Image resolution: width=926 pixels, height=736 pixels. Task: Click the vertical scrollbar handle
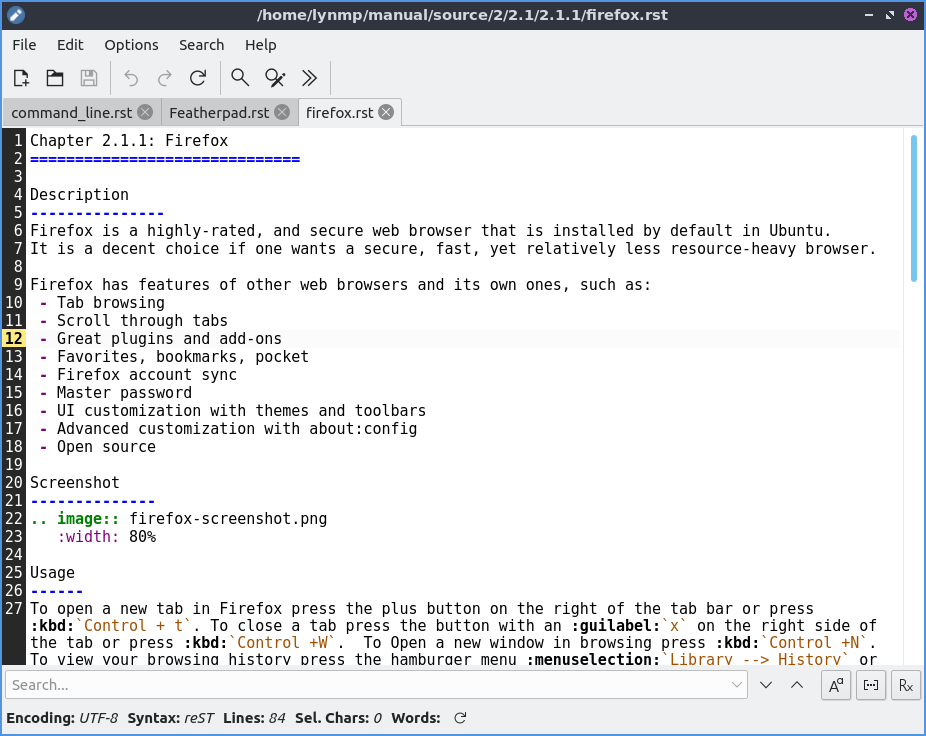[x=913, y=208]
